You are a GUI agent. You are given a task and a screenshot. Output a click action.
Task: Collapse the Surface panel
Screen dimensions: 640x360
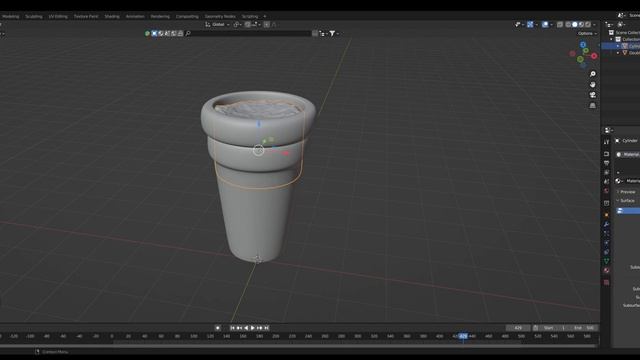point(628,200)
